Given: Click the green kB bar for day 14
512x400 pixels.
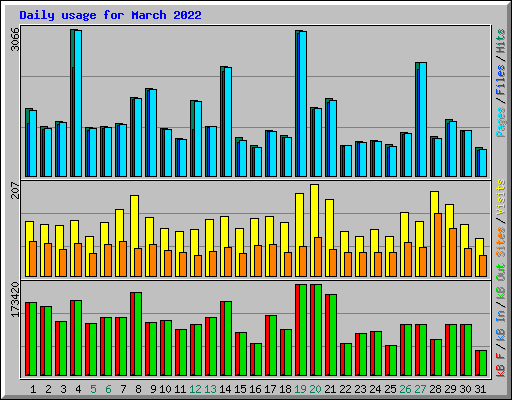Looking at the screenshot, I should click(228, 339).
